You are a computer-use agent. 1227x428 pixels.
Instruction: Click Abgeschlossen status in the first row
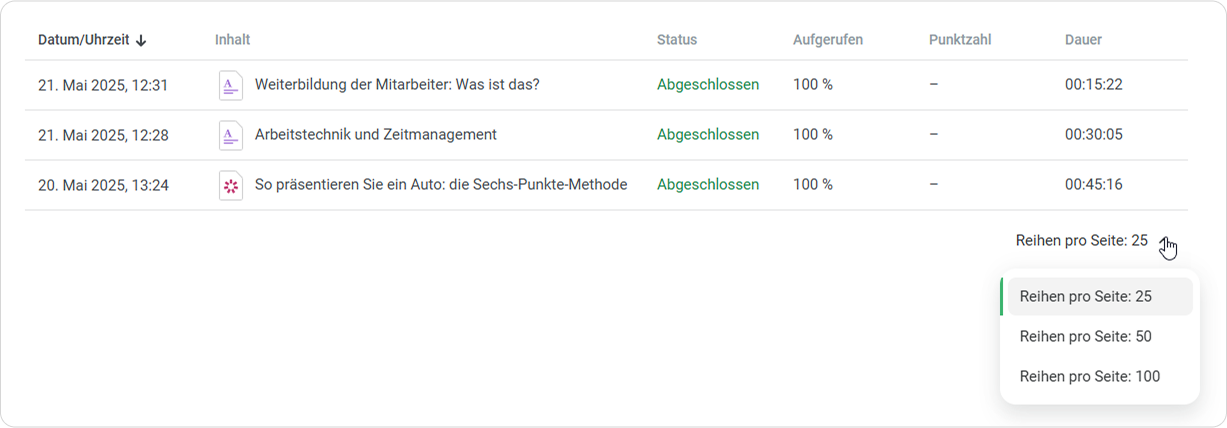[708, 85]
